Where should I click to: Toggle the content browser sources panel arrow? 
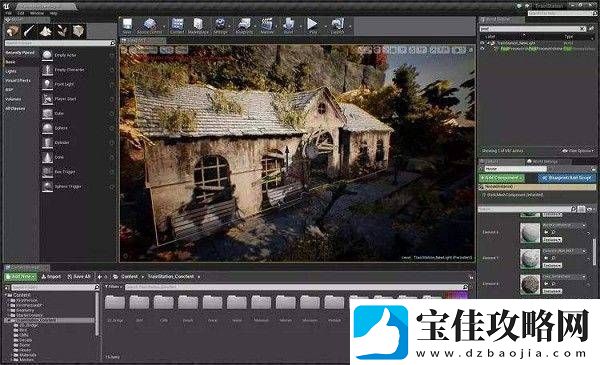pyautogui.click(x=7, y=287)
